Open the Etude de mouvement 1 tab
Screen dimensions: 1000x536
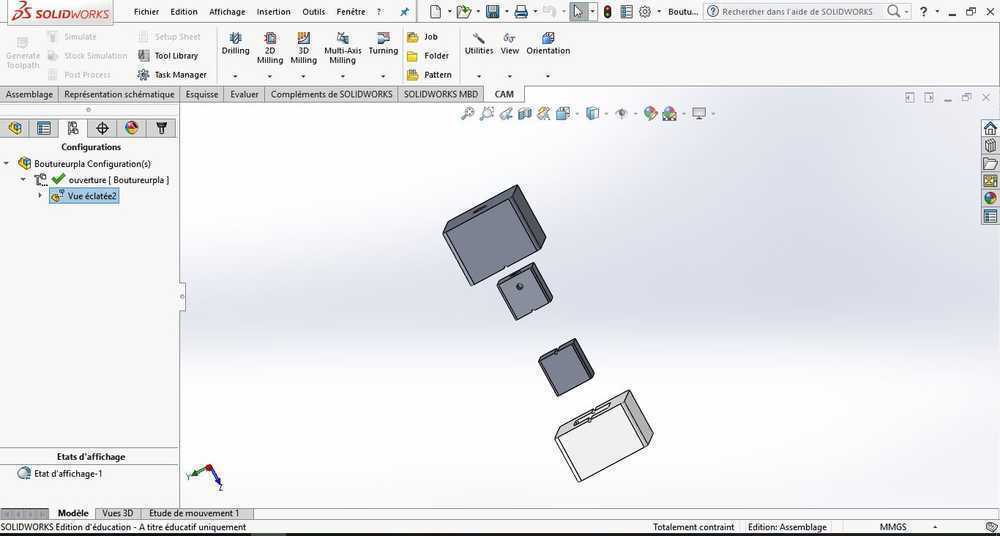tap(193, 513)
